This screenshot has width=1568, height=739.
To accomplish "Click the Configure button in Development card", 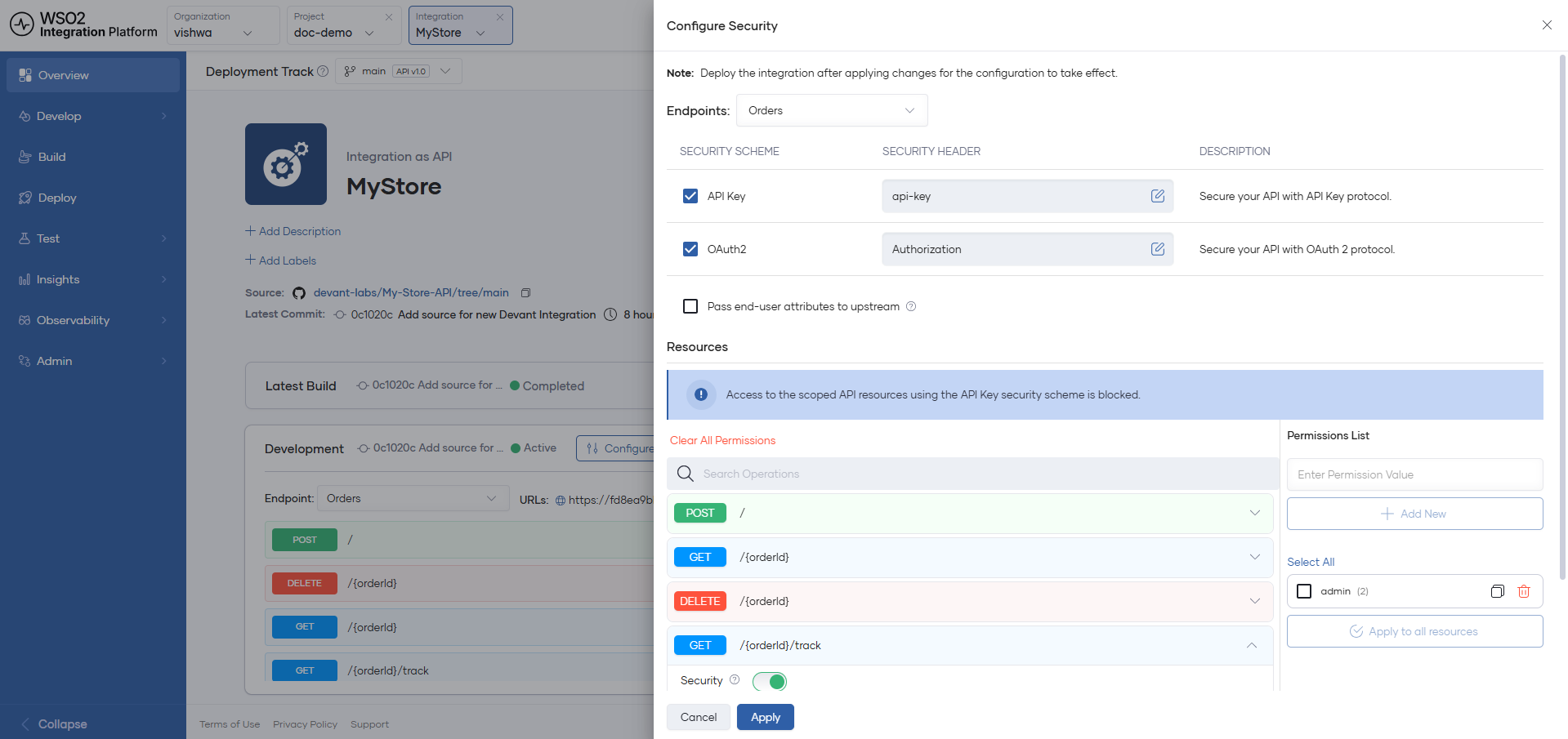I will [x=616, y=448].
